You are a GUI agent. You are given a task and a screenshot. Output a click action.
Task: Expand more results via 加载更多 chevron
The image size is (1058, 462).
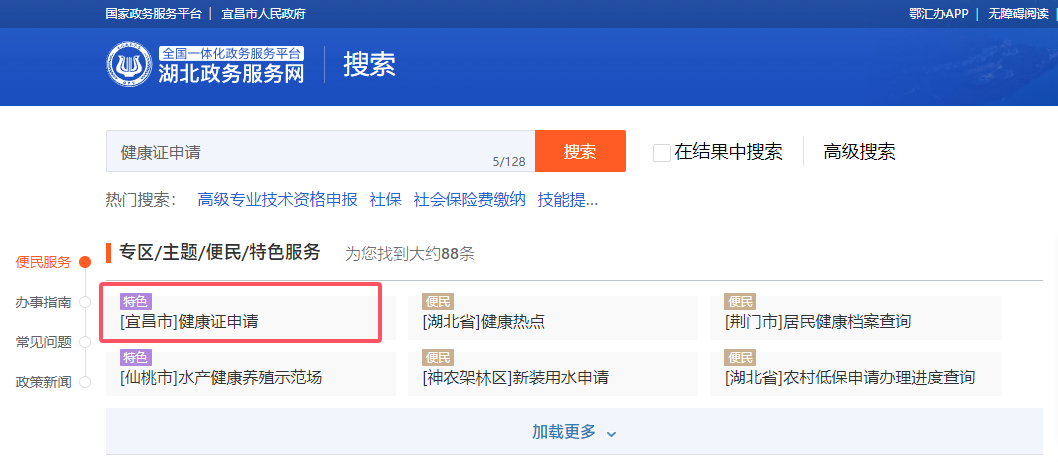pos(612,433)
